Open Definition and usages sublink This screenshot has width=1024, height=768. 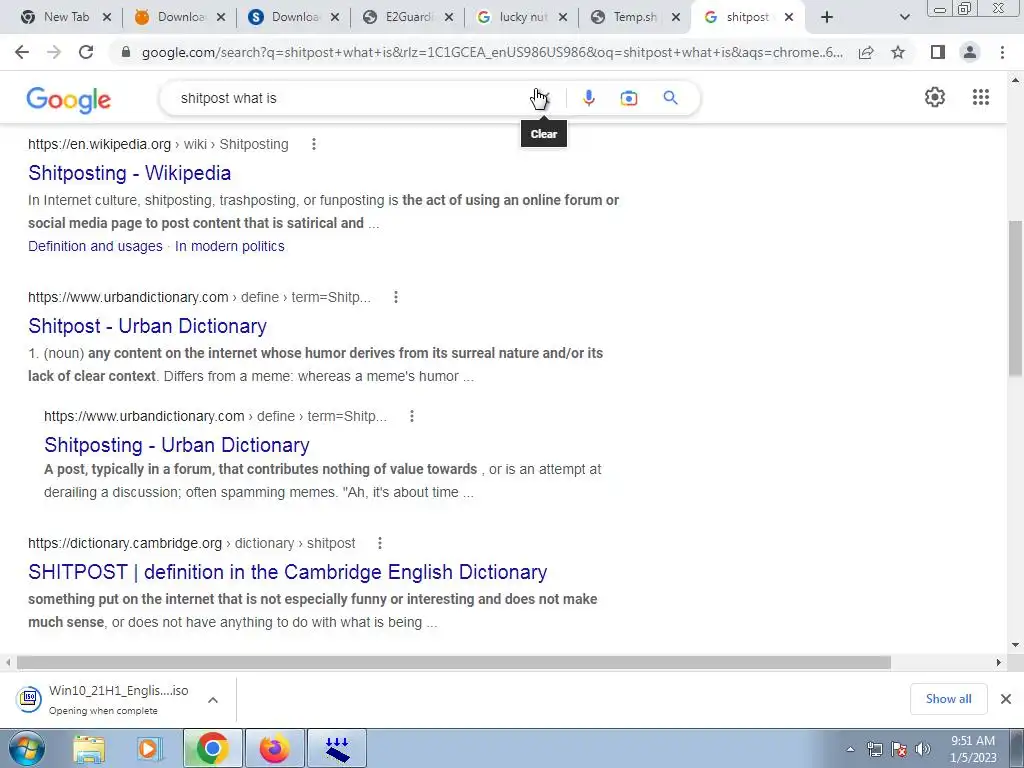point(95,246)
